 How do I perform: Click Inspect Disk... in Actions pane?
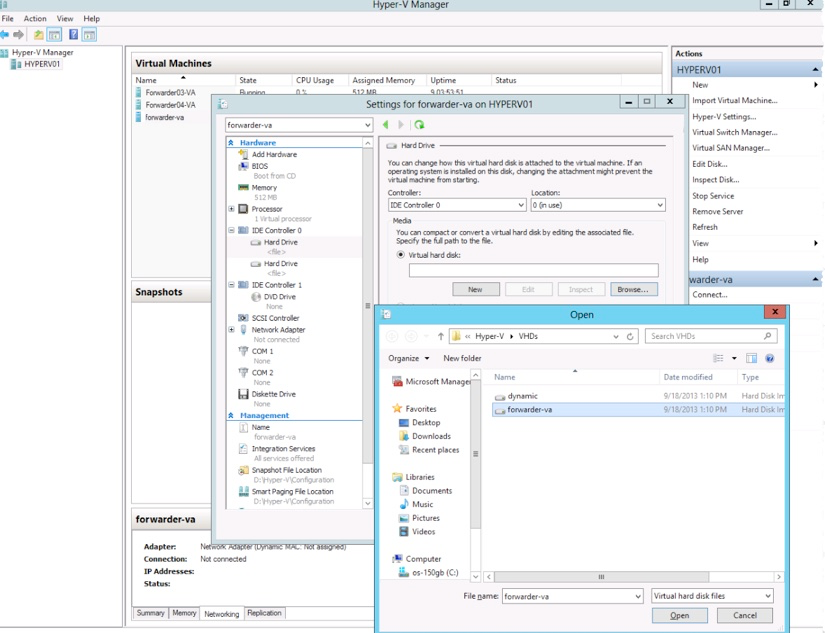pyautogui.click(x=716, y=180)
